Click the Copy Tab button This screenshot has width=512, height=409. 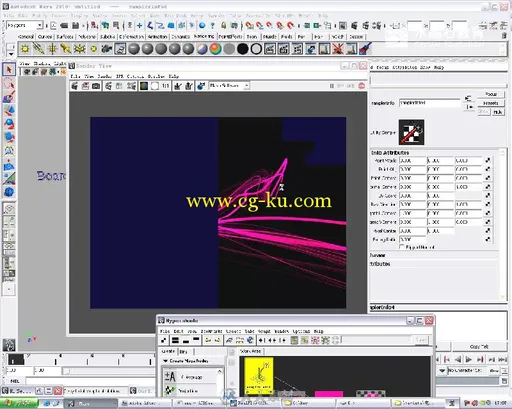point(479,347)
